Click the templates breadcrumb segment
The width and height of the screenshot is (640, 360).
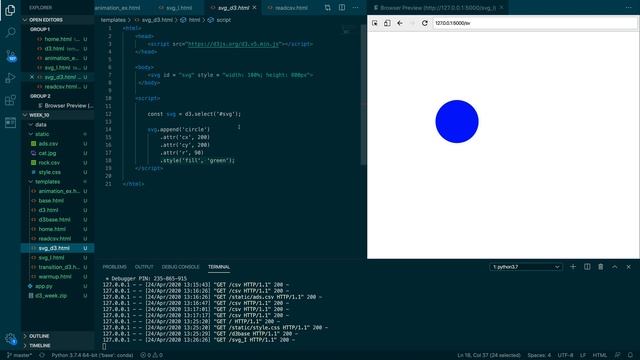coord(113,20)
